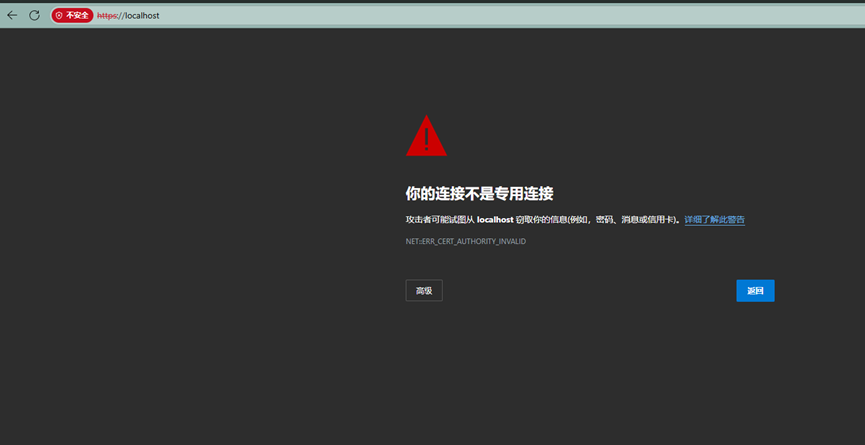Click the browser back arrow

[12, 15]
